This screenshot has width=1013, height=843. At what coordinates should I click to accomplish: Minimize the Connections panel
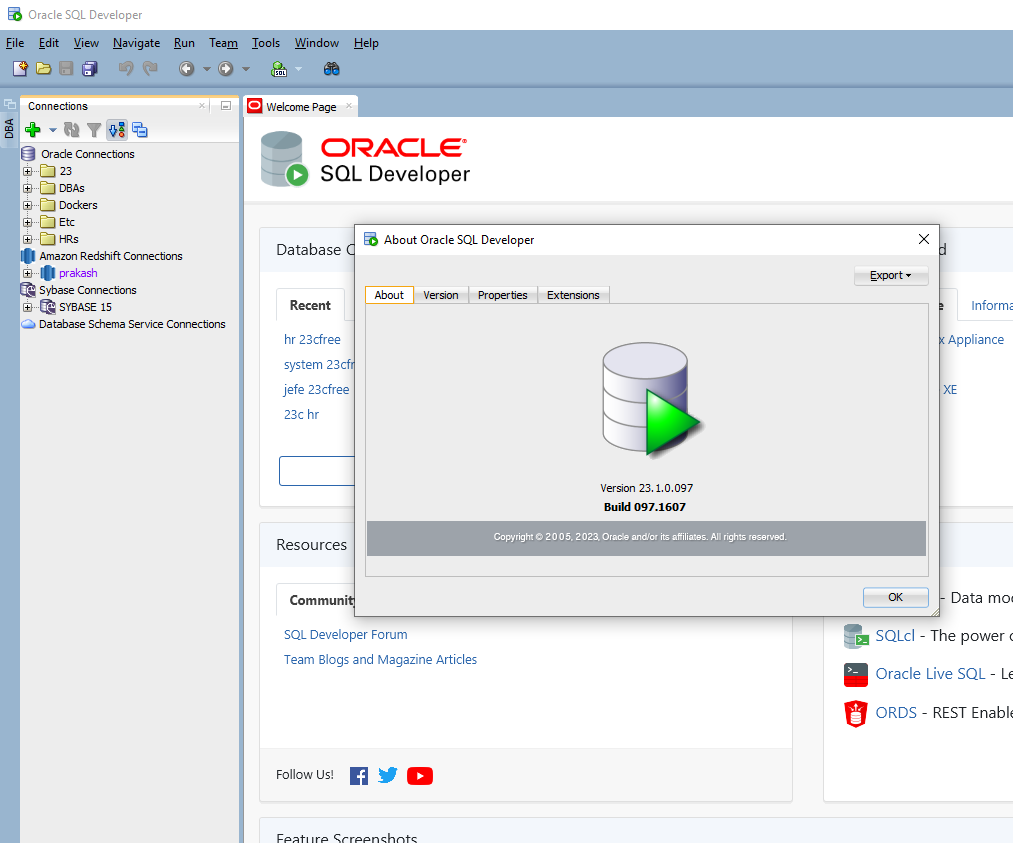coord(226,106)
